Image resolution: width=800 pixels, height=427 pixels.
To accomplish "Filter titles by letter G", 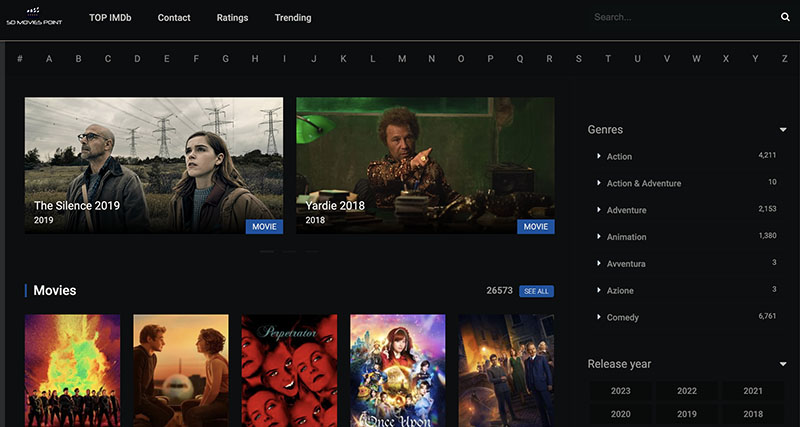I will [x=226, y=59].
